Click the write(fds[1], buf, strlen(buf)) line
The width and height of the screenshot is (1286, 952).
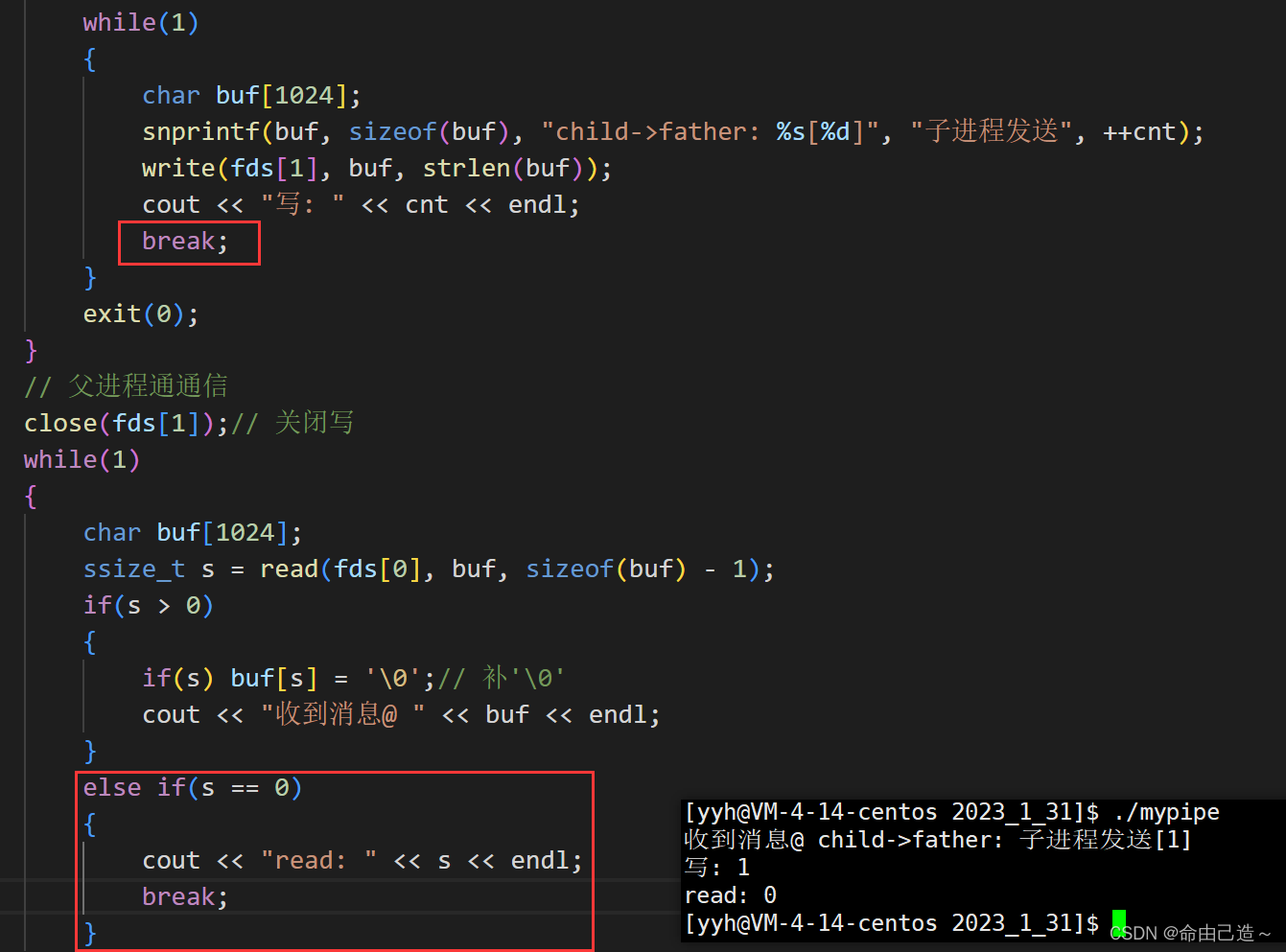click(x=377, y=168)
